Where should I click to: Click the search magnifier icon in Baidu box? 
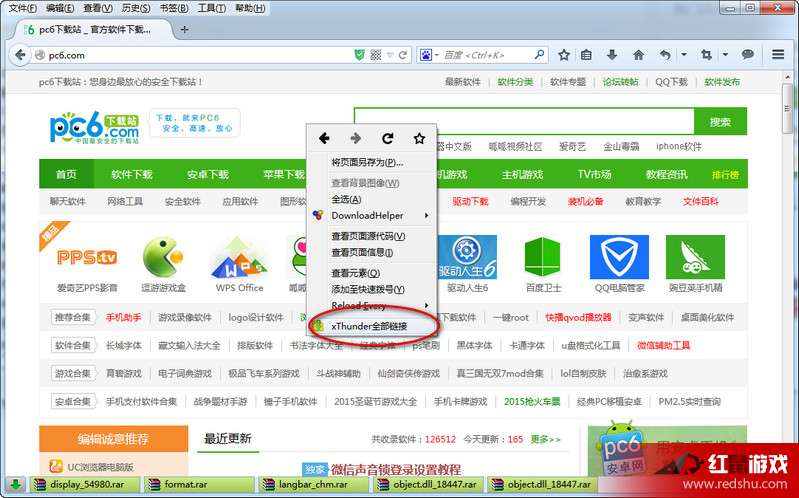click(x=539, y=54)
